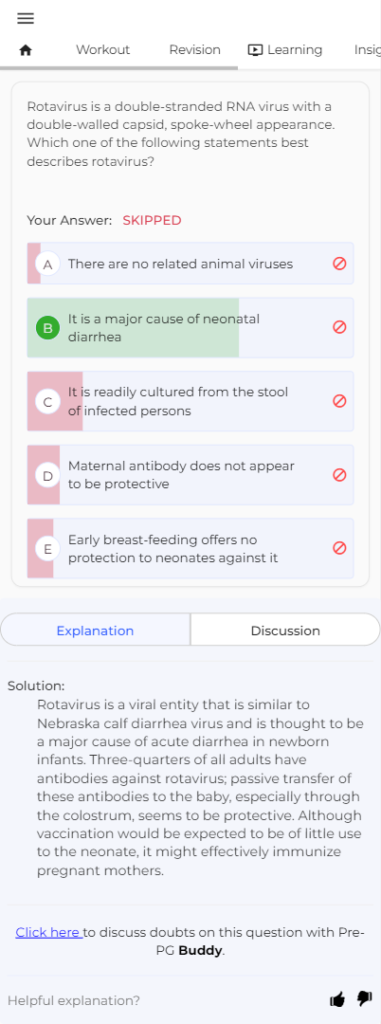Select option E circle
Viewport: 381px width, 1024px height.
(47, 549)
